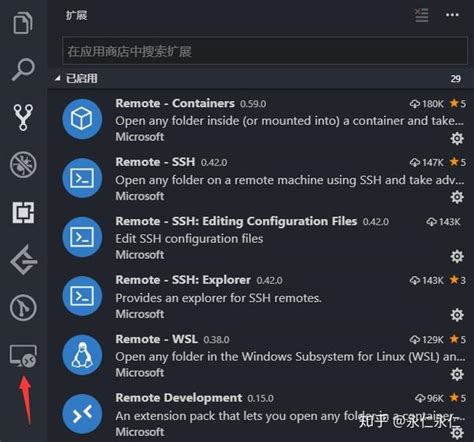Click the 扩展 panel title
The width and height of the screenshot is (474, 442).
click(76, 15)
